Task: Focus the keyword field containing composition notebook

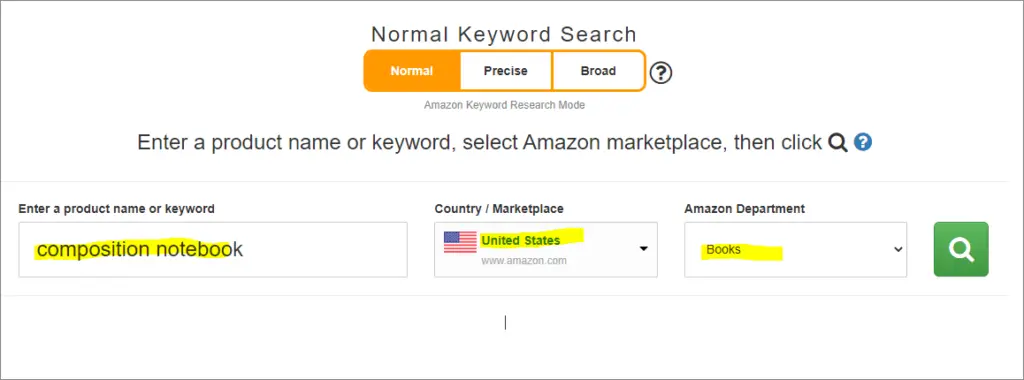Action: point(213,249)
